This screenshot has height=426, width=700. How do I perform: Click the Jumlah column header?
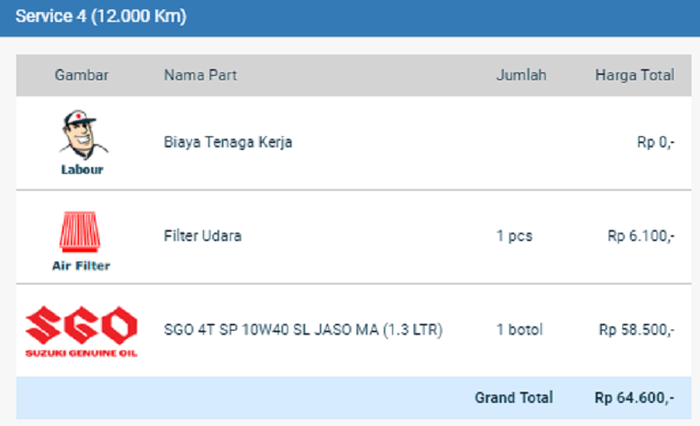pyautogui.click(x=521, y=75)
